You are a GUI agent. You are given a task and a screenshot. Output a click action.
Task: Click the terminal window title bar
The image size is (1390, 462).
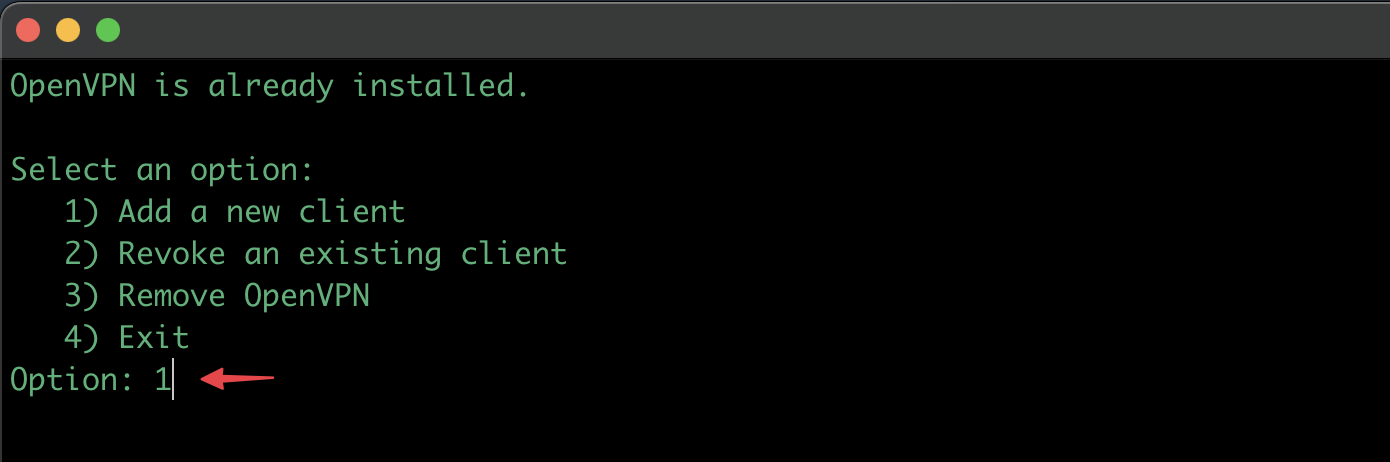point(695,30)
